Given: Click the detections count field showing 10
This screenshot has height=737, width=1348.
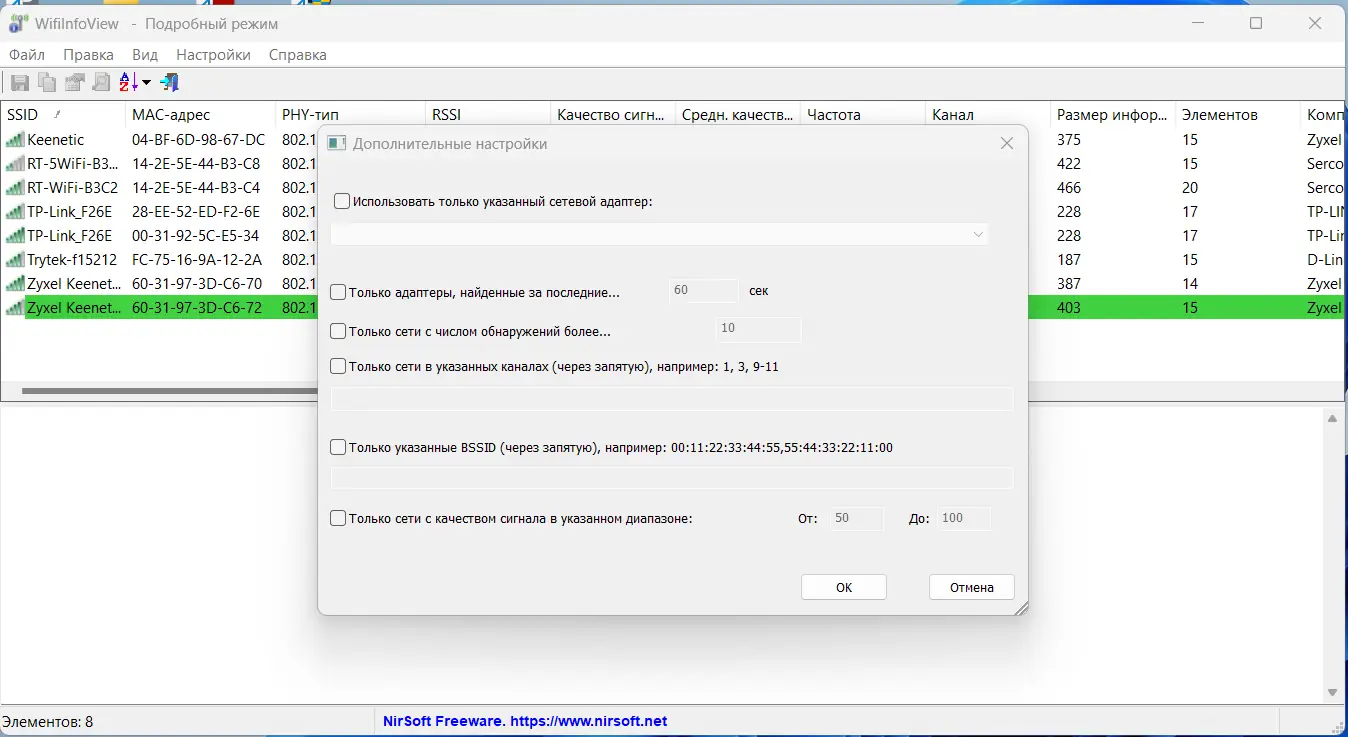Looking at the screenshot, I should 759,329.
